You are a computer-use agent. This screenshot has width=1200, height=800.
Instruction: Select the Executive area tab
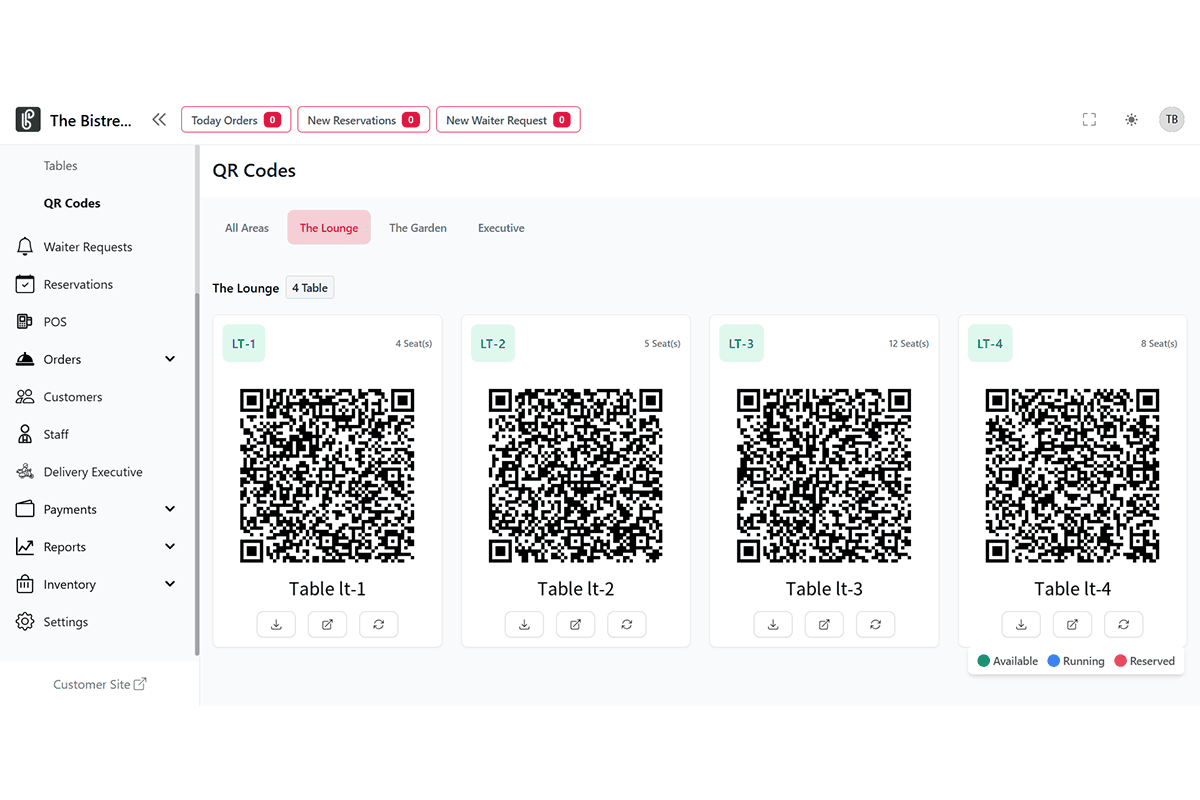(x=501, y=228)
